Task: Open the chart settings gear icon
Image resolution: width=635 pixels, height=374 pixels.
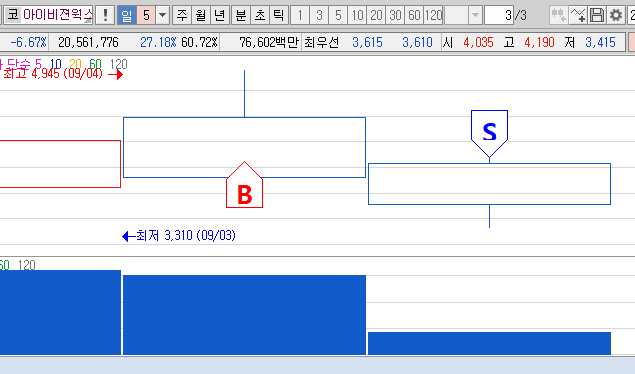Action: coord(616,15)
